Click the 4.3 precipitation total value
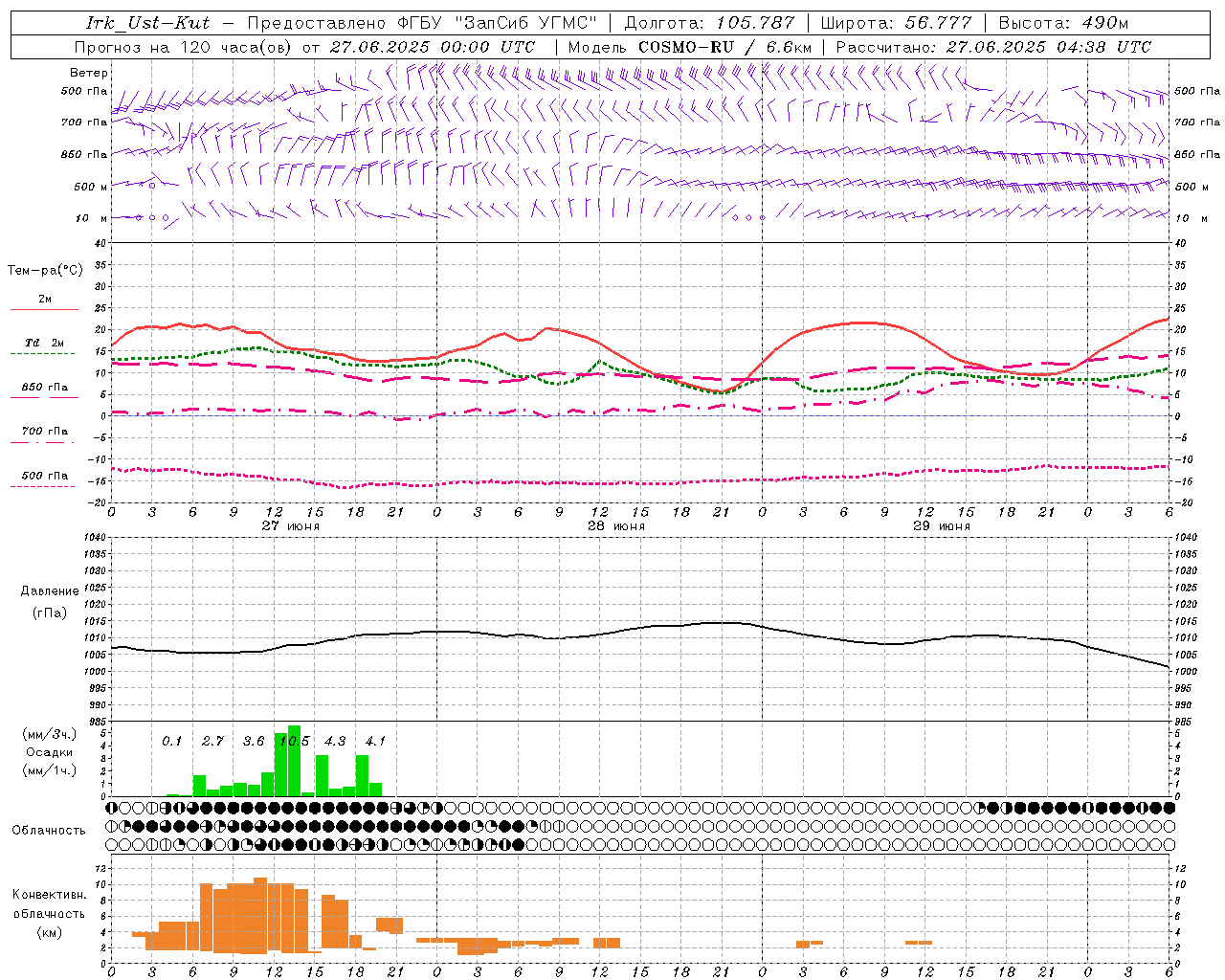The height and width of the screenshot is (980, 1225). pos(335,741)
